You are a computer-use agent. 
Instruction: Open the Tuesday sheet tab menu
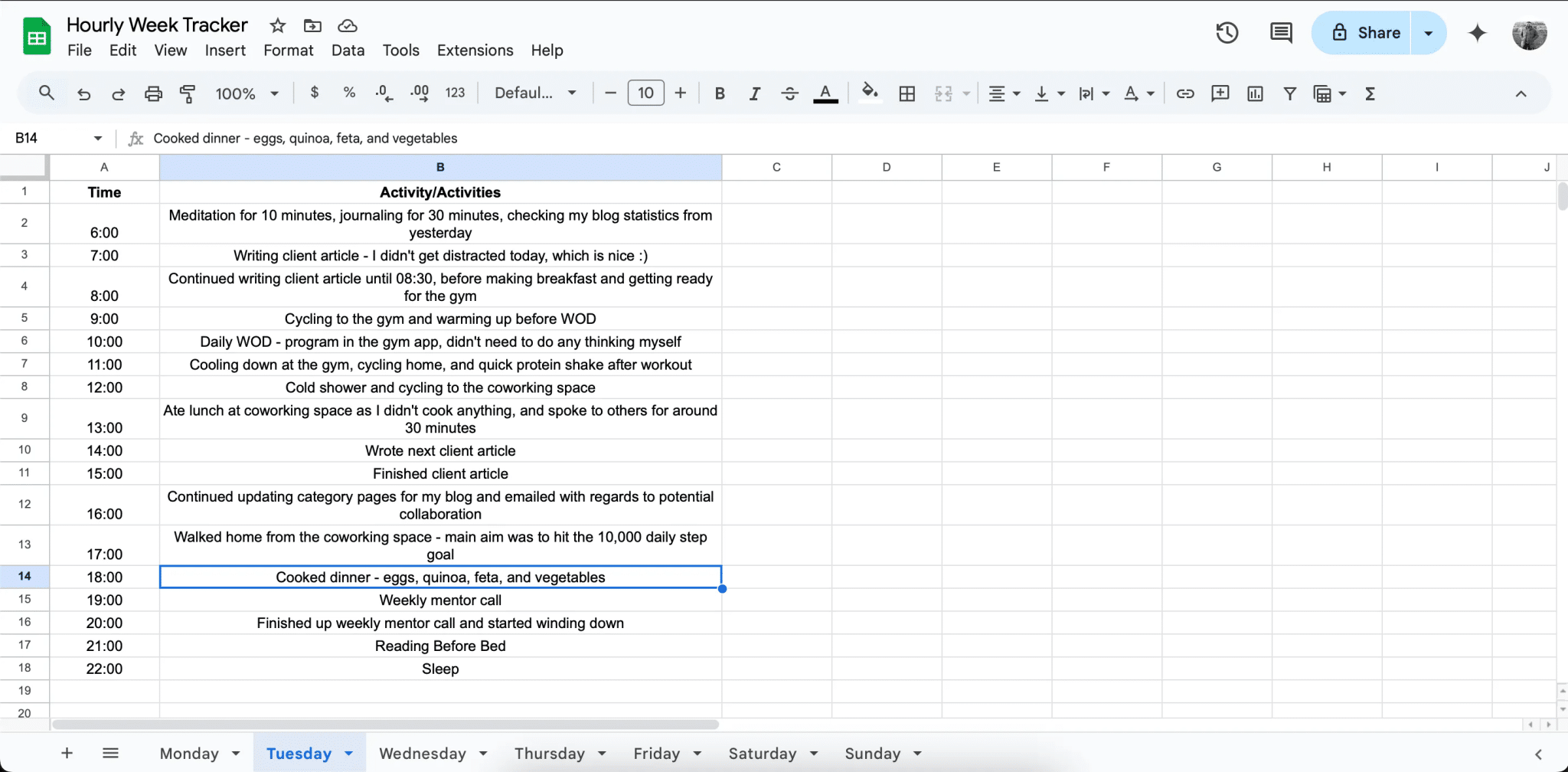tap(350, 753)
